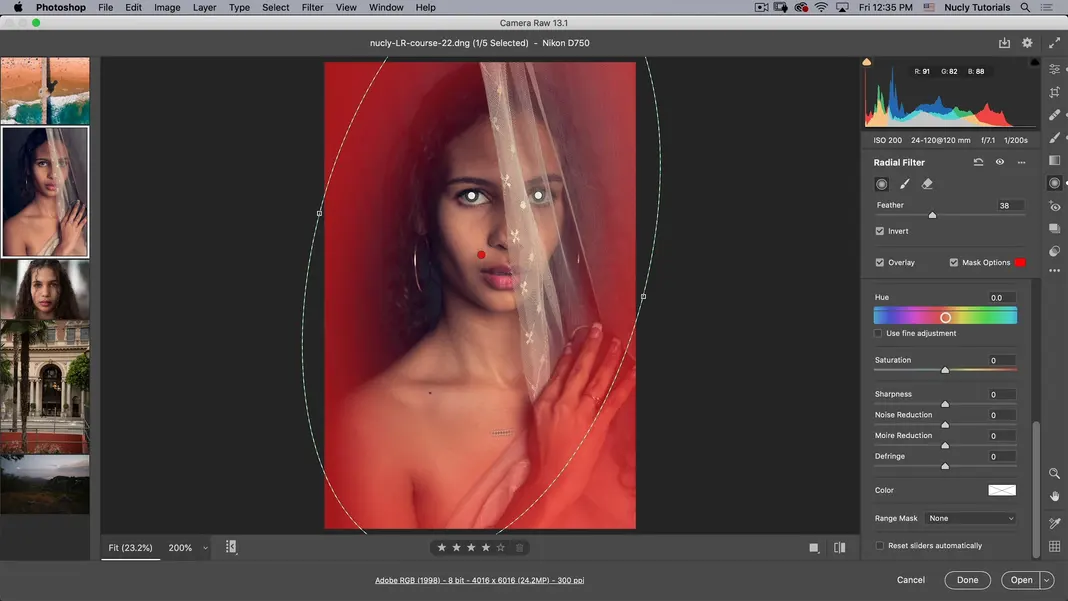This screenshot has width=1068, height=601.
Task: Open the Window menu
Action: point(386,7)
